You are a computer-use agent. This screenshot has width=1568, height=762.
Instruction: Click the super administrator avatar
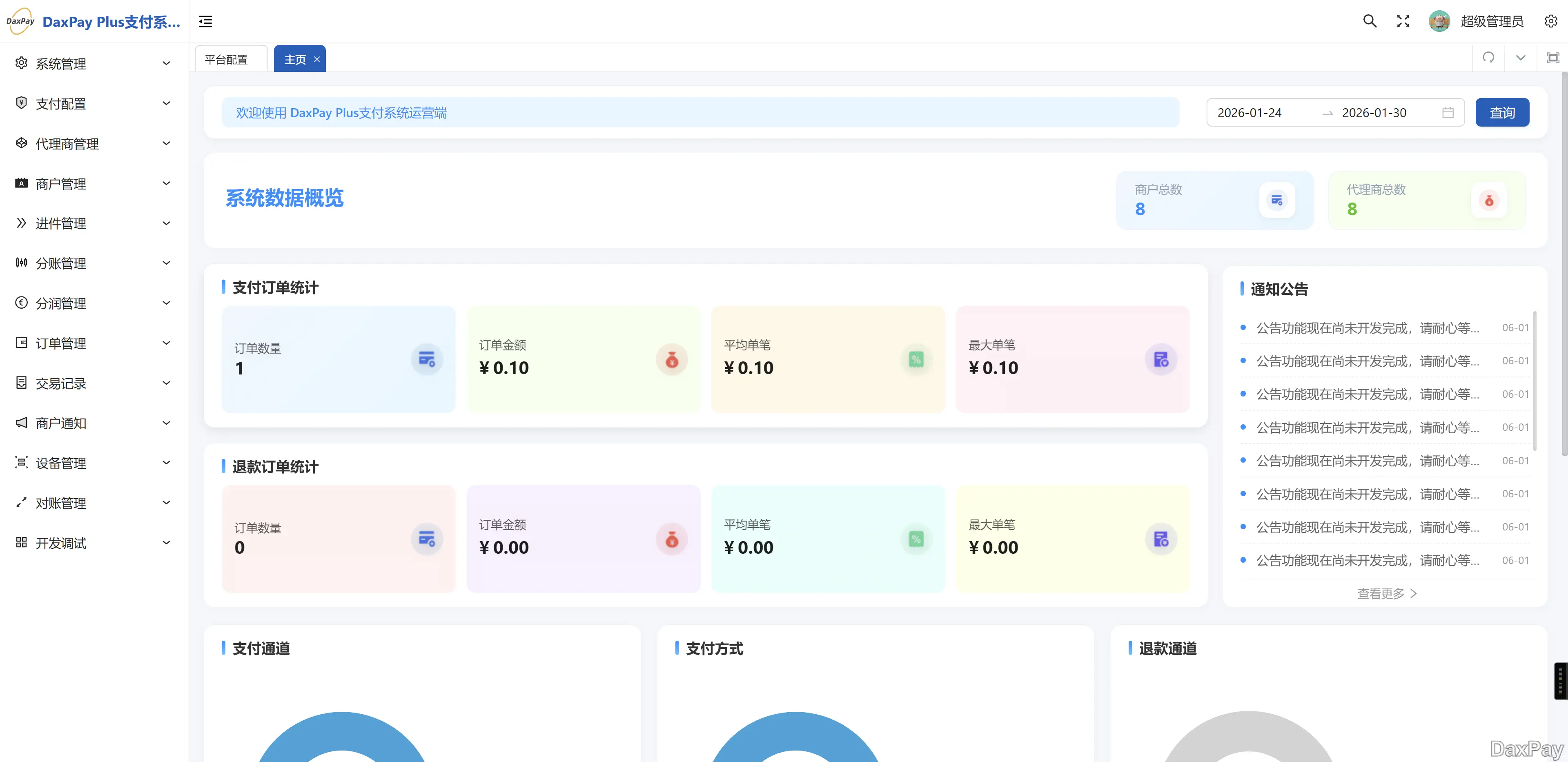point(1439,21)
